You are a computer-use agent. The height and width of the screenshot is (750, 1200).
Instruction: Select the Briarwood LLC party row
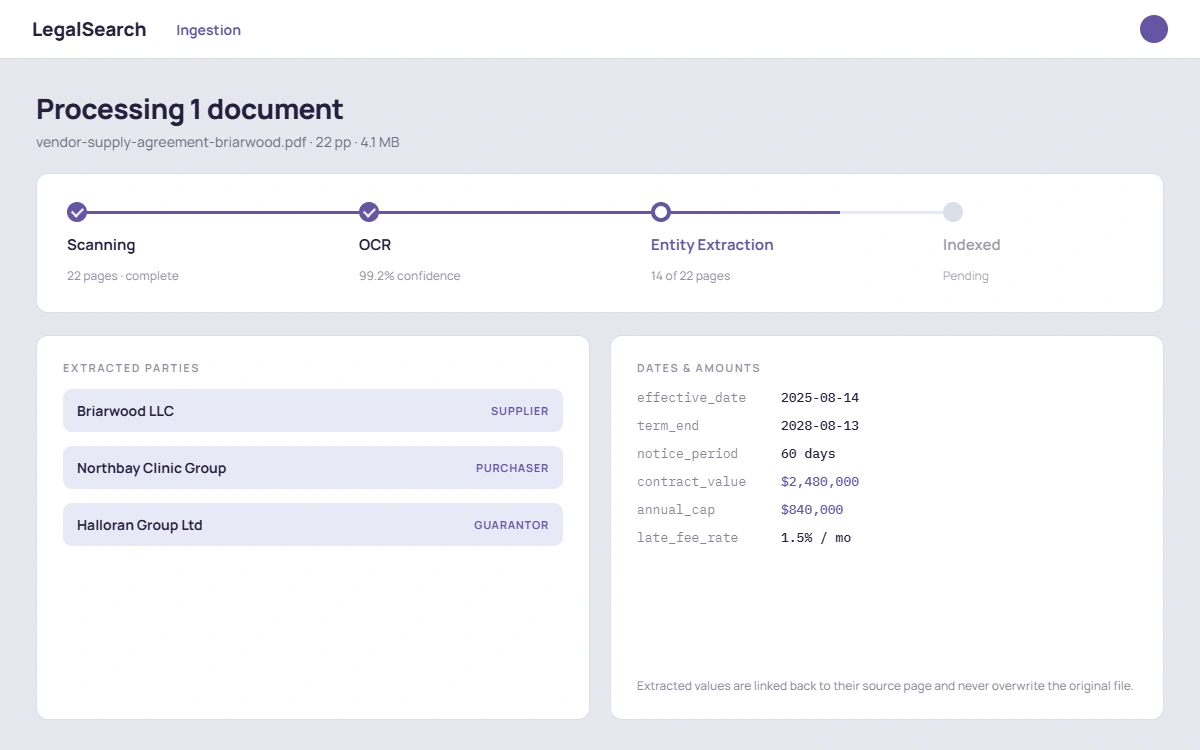[313, 411]
